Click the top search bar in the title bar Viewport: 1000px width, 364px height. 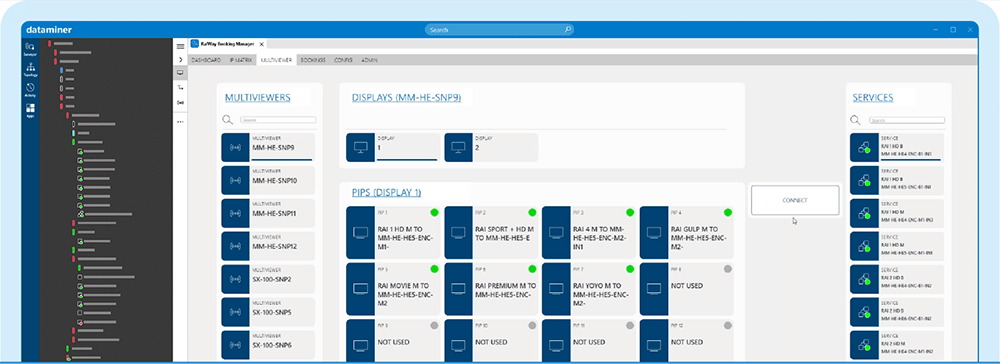(499, 29)
